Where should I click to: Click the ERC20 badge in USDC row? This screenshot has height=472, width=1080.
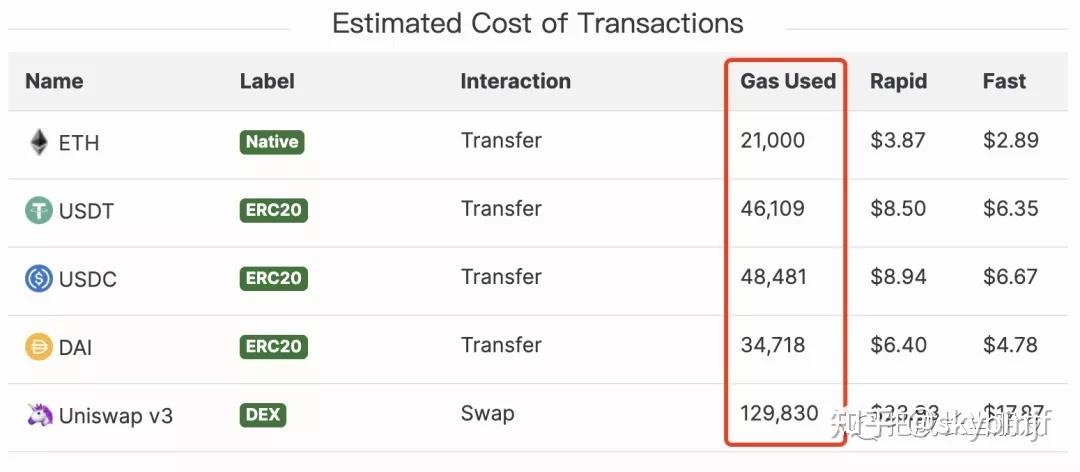click(274, 278)
